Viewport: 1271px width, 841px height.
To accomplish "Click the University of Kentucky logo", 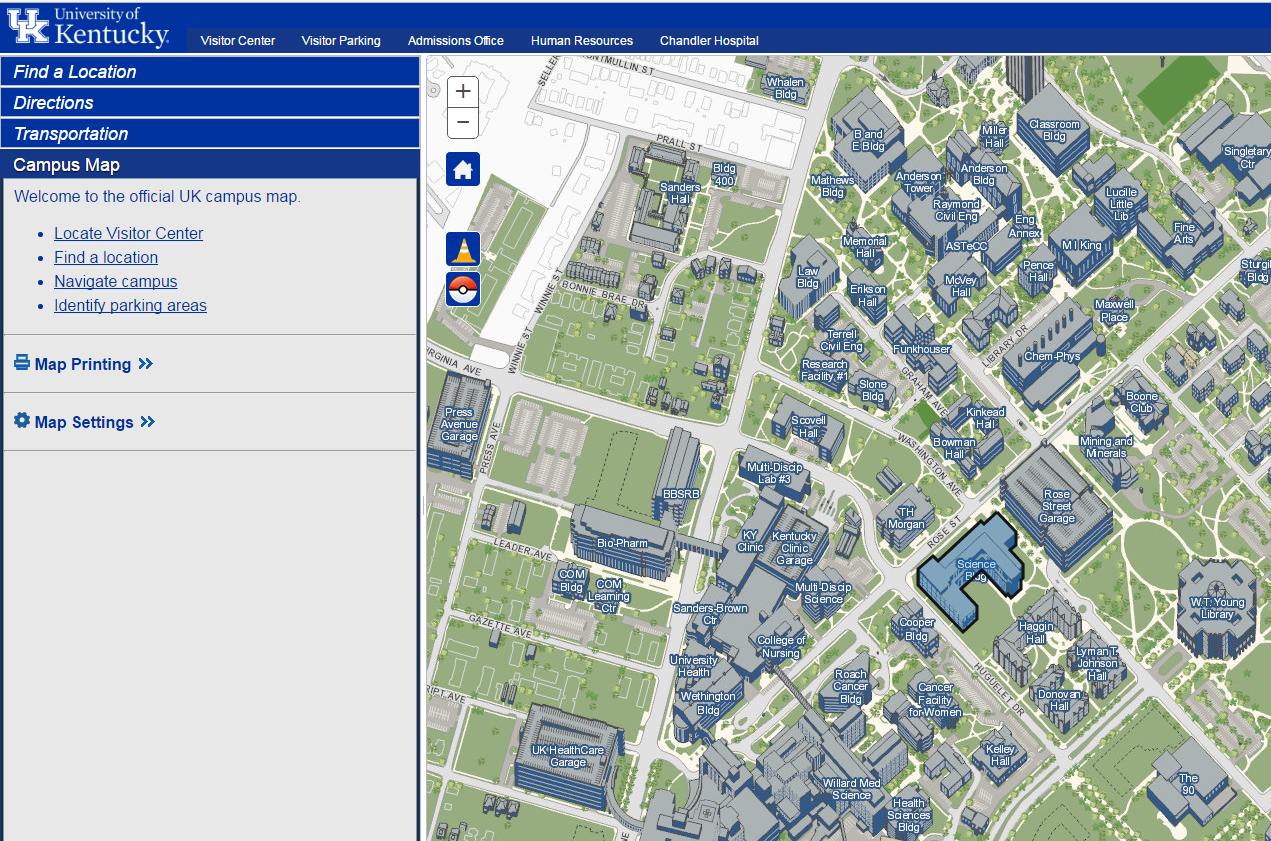I will point(89,27).
